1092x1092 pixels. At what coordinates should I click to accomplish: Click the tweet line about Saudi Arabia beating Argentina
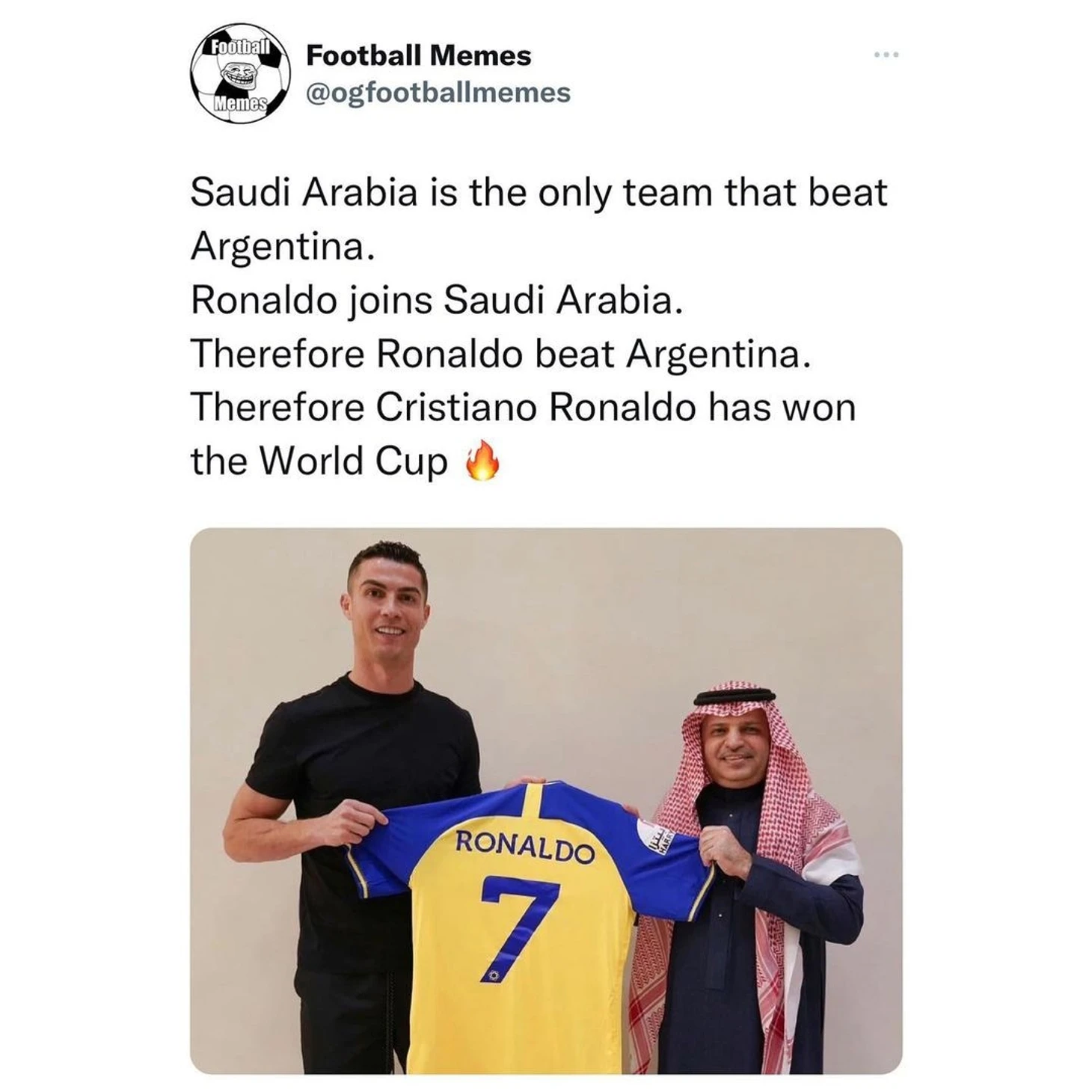[x=539, y=219]
